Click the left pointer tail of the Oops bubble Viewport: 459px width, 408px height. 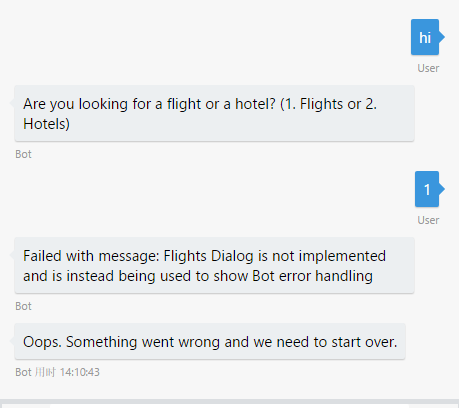[12, 341]
